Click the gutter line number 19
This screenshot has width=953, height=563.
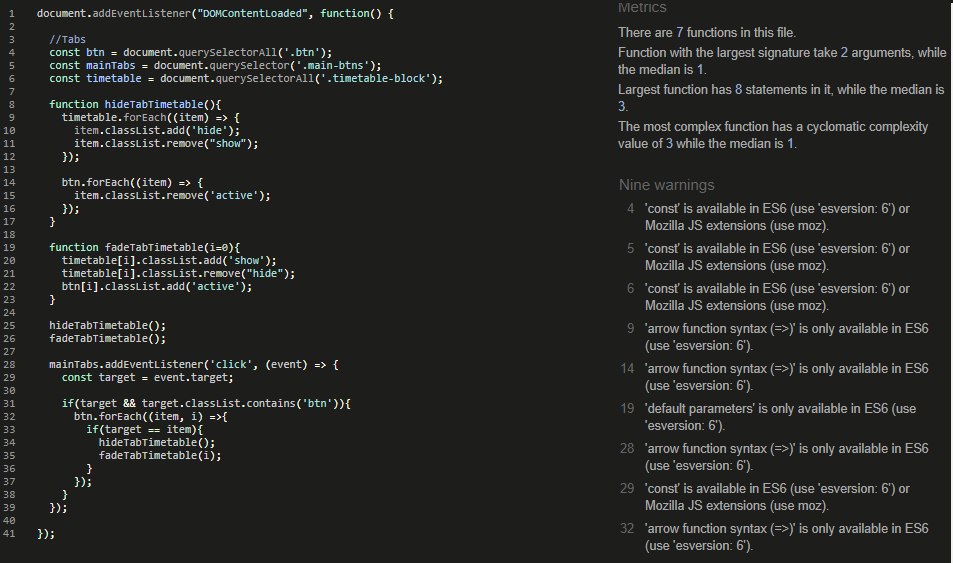click(x=9, y=247)
